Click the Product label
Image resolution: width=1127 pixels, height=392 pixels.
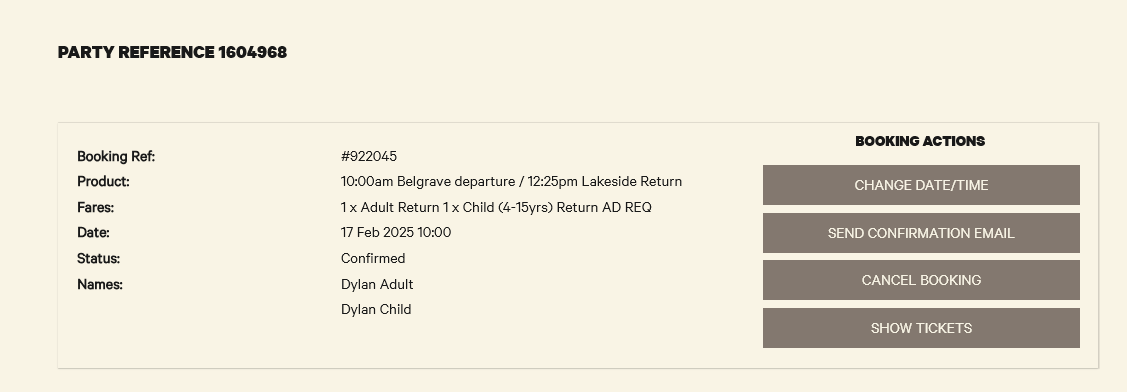(x=103, y=181)
